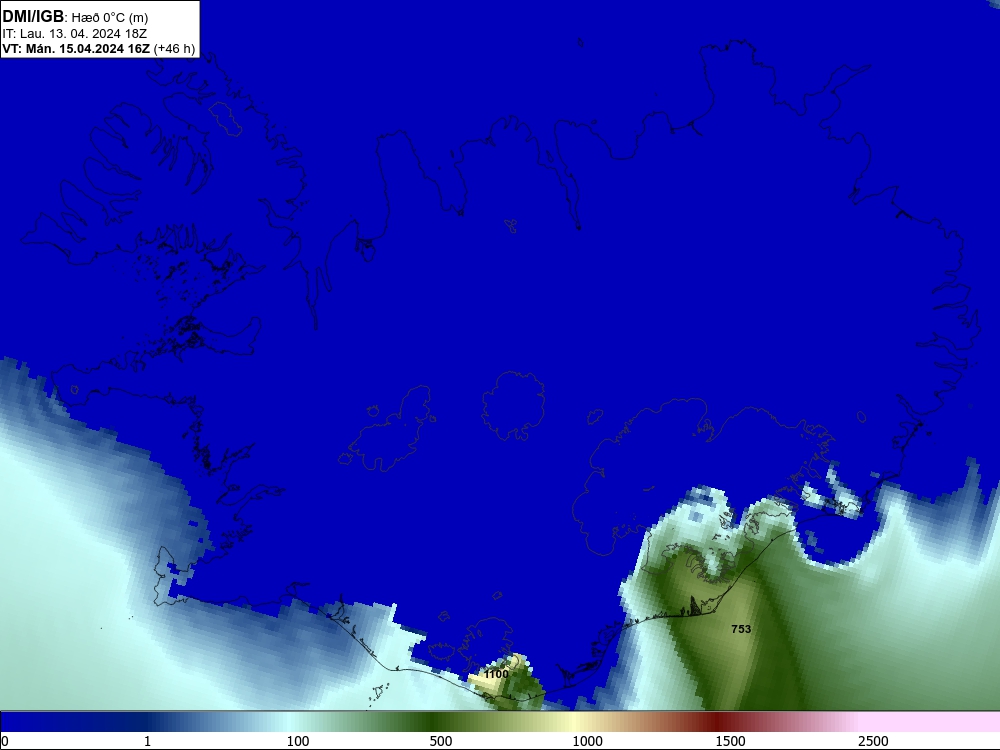1000x750 pixels.
Task: Click the 753 value label on the map
Action: [741, 629]
